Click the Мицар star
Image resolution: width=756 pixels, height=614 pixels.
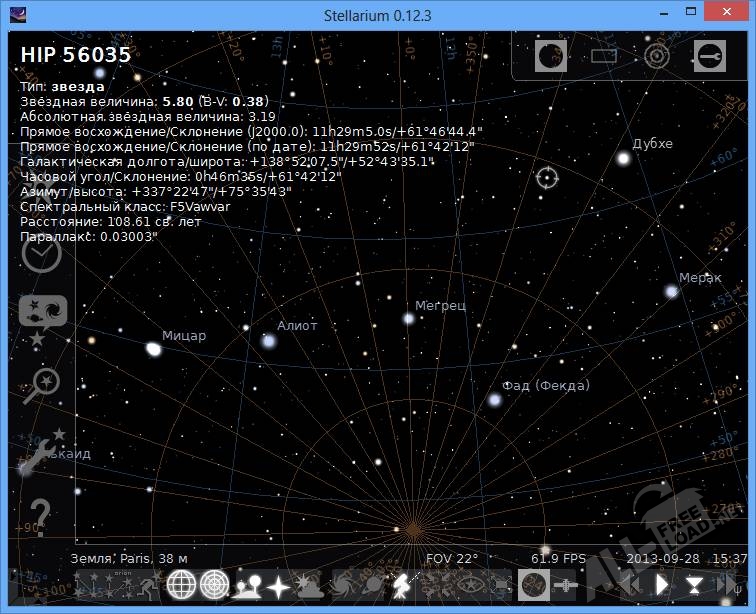153,349
